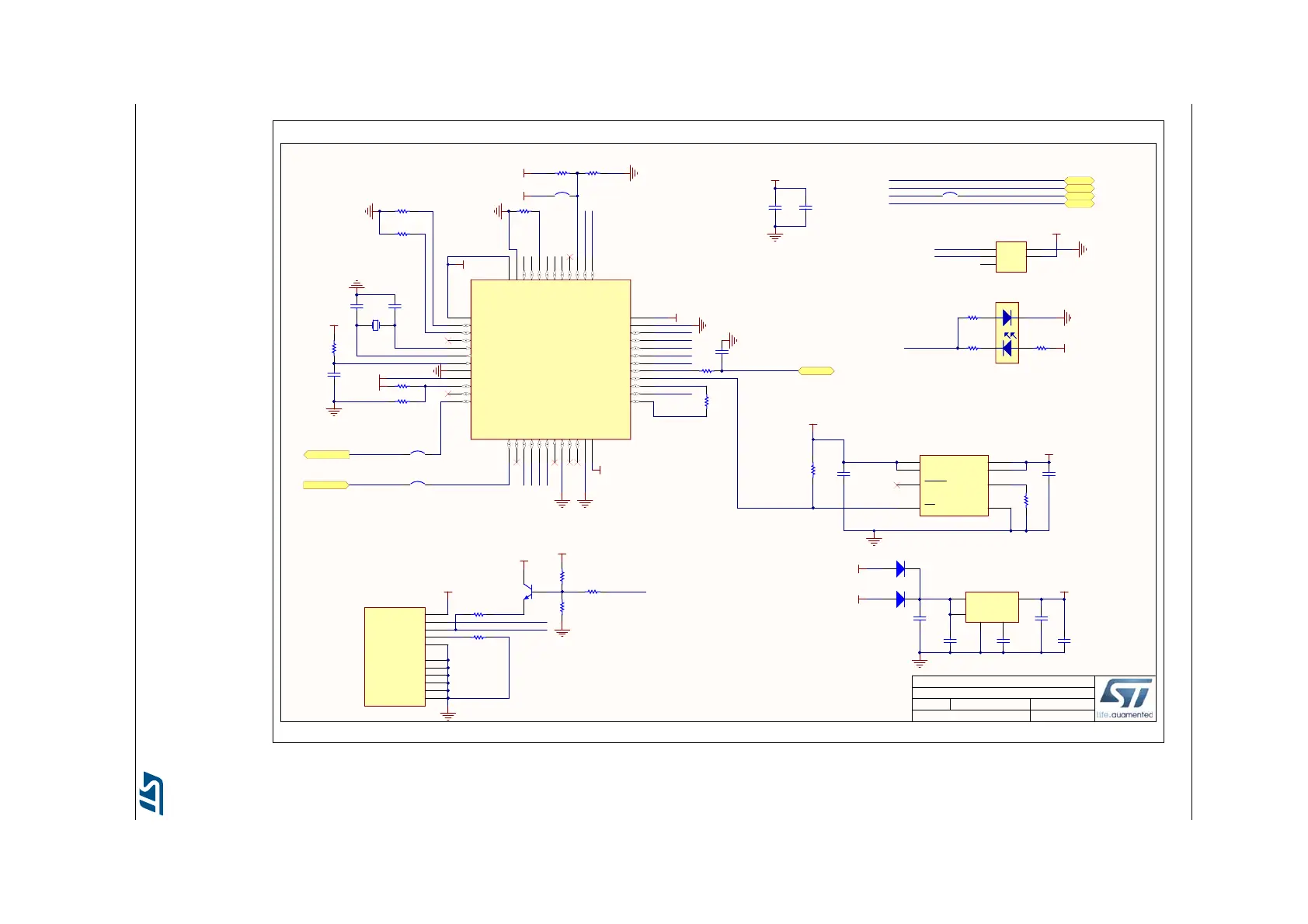Select the ground symbol under the connector block
The width and height of the screenshot is (1308, 924).
pos(448,716)
